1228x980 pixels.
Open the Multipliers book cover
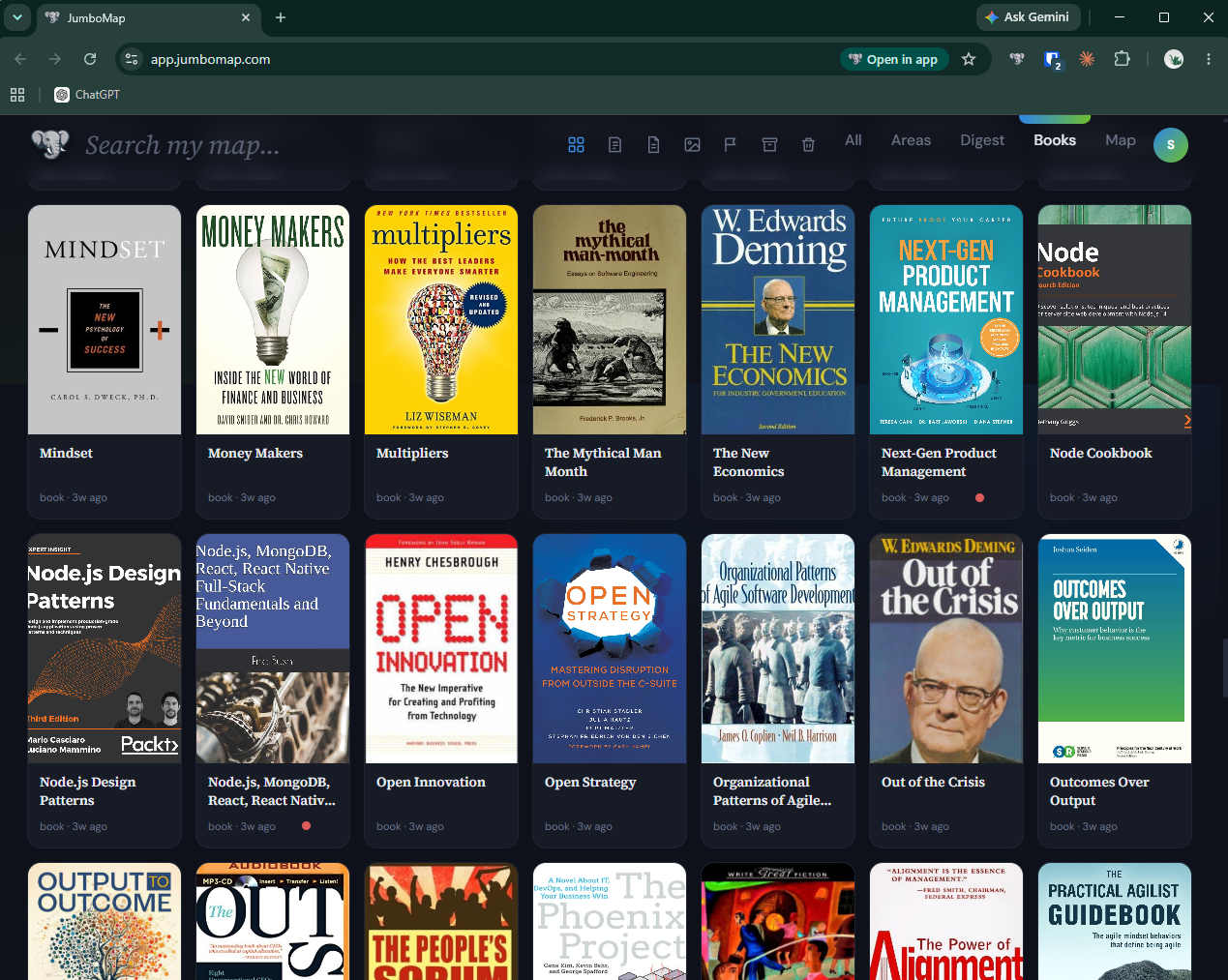tap(441, 319)
